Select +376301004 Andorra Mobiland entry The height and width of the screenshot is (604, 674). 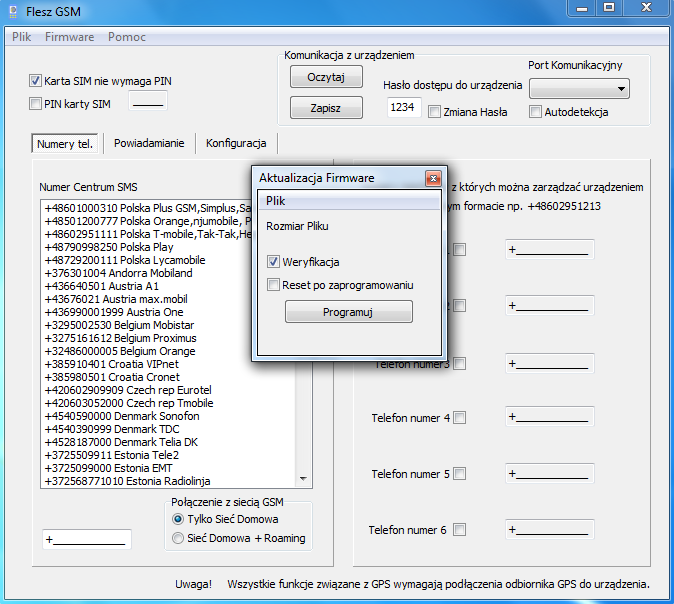(118, 273)
